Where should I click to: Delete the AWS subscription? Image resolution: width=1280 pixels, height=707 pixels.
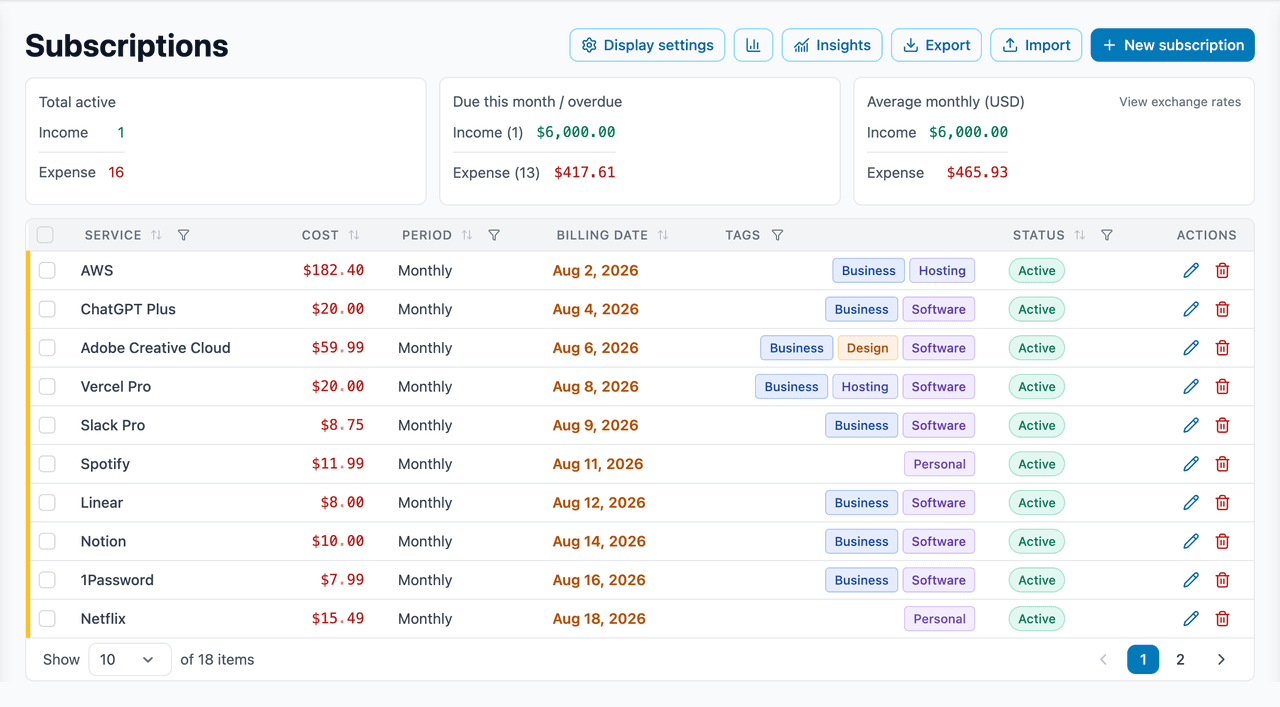(x=1222, y=270)
